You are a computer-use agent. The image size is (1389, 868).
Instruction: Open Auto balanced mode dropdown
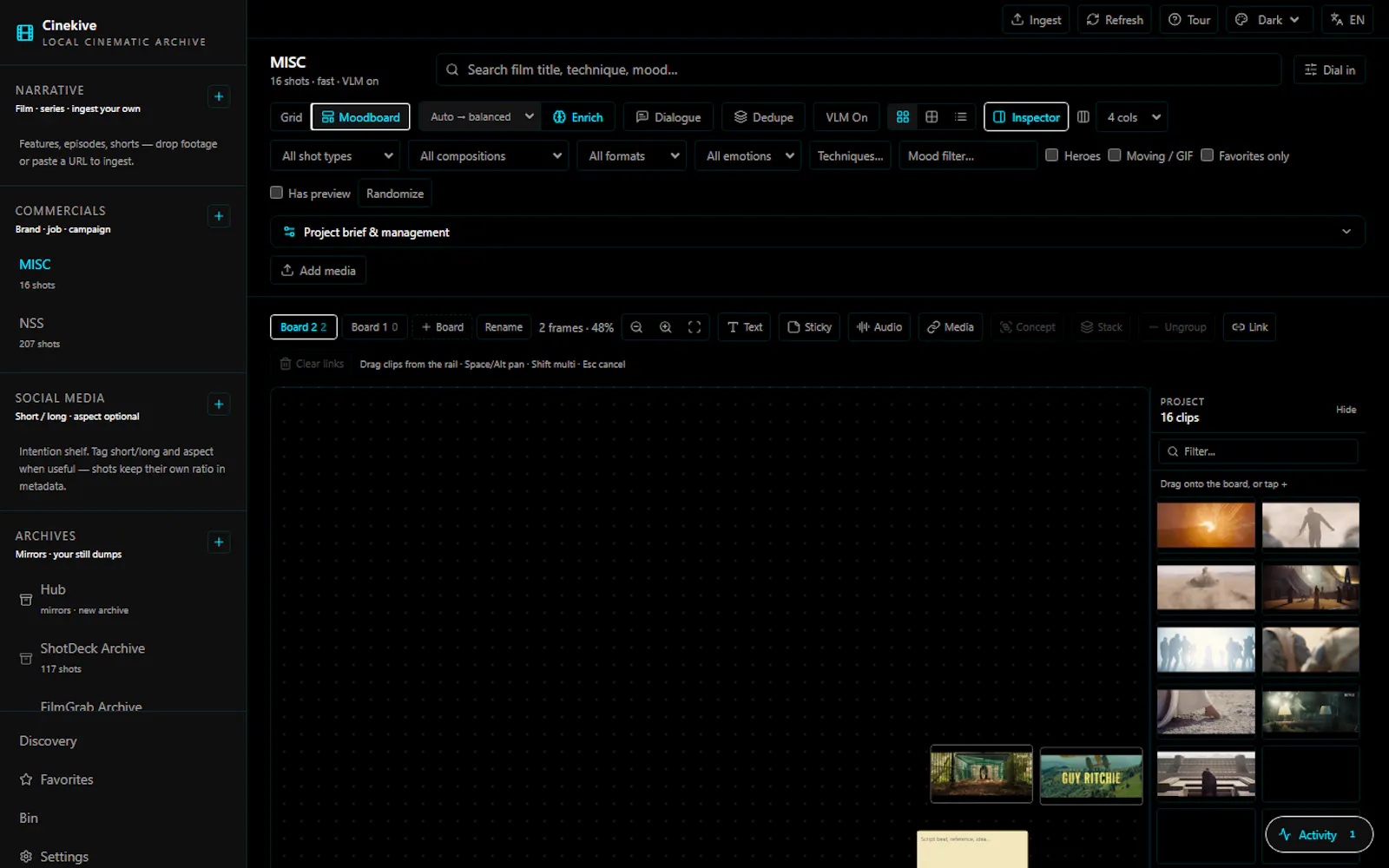pyautogui.click(x=480, y=117)
